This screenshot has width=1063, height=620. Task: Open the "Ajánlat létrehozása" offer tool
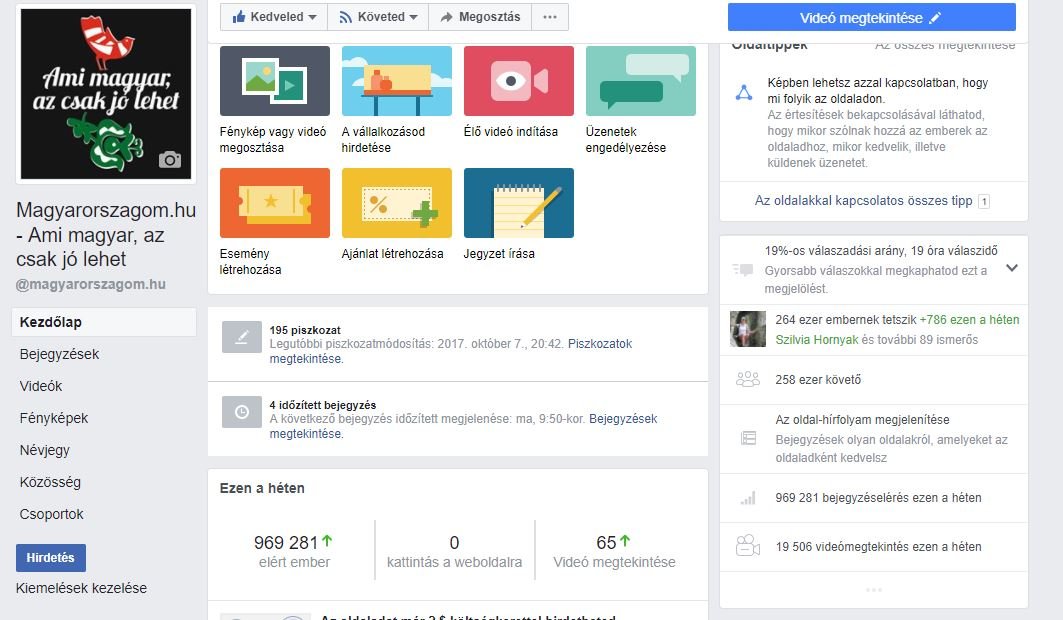tap(396, 205)
